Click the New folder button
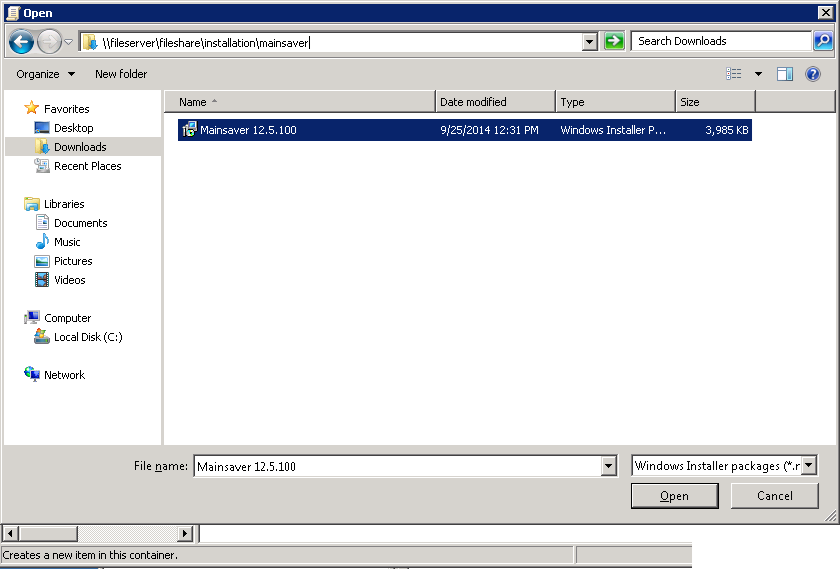 [x=121, y=74]
